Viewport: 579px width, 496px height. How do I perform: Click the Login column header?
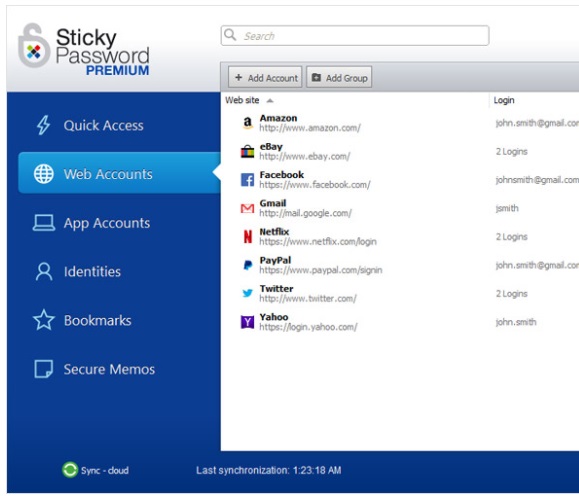click(504, 100)
